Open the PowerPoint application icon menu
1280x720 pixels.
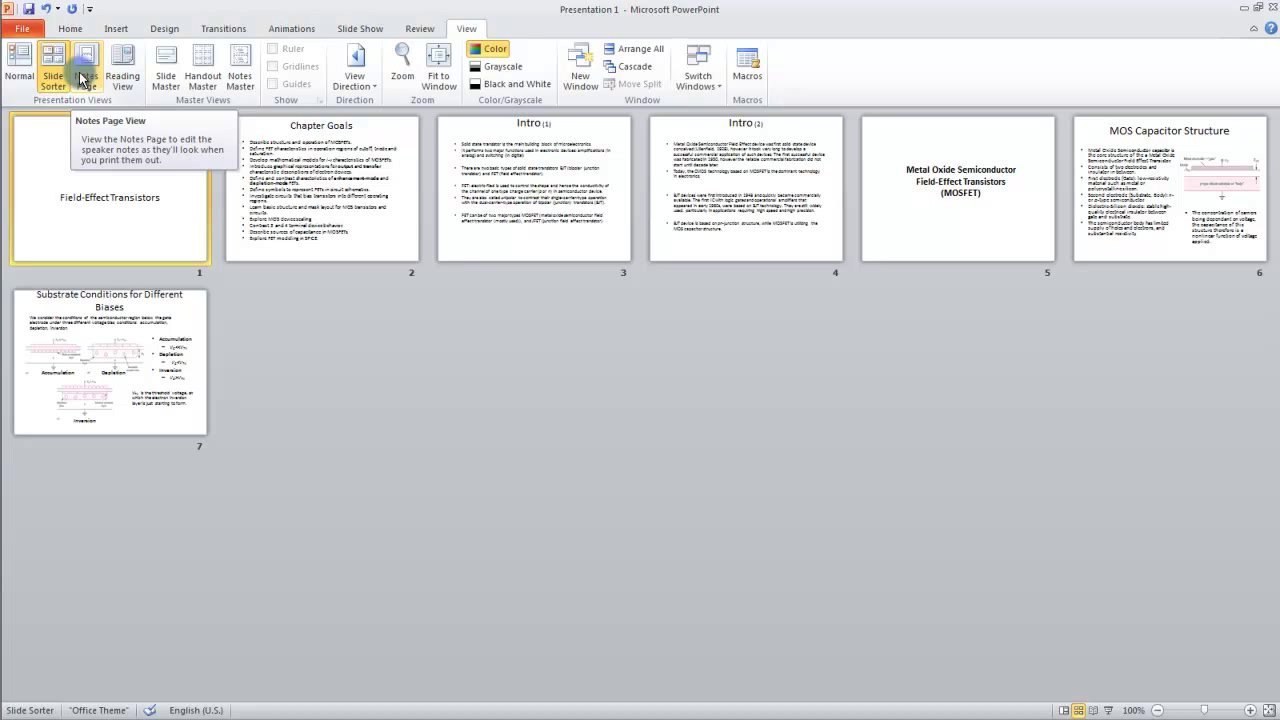click(8, 9)
